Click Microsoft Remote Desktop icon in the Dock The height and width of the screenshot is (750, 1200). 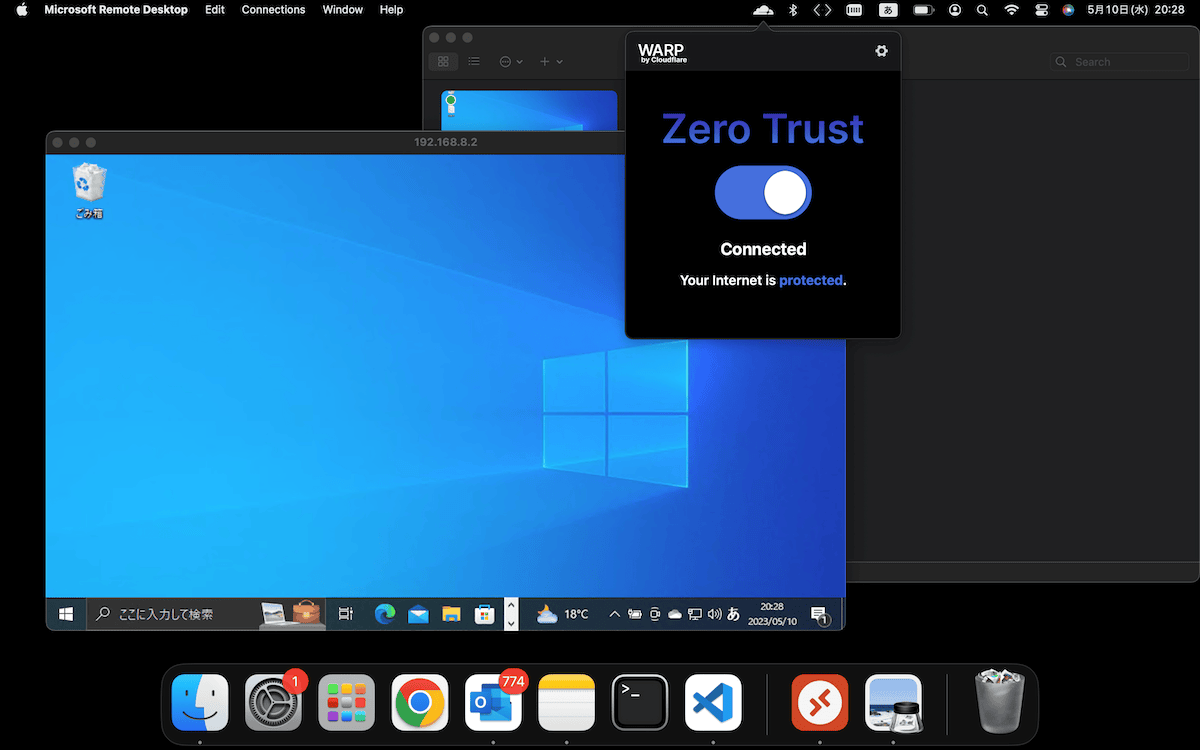[820, 703]
